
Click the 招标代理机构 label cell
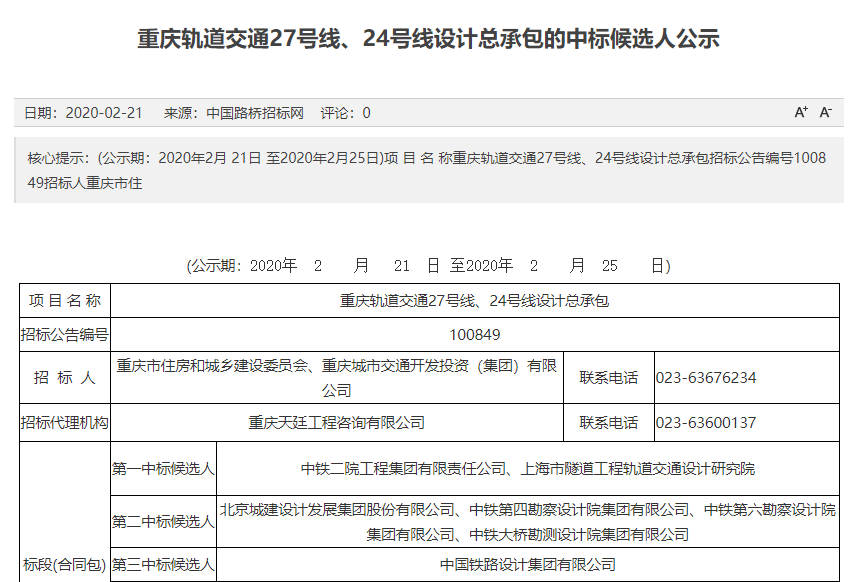tap(65, 423)
